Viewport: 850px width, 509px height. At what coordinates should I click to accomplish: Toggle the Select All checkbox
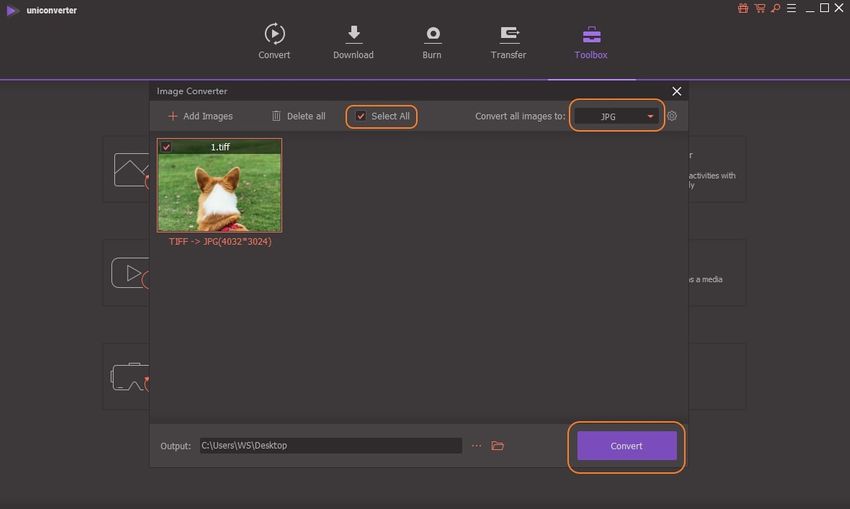click(x=362, y=116)
